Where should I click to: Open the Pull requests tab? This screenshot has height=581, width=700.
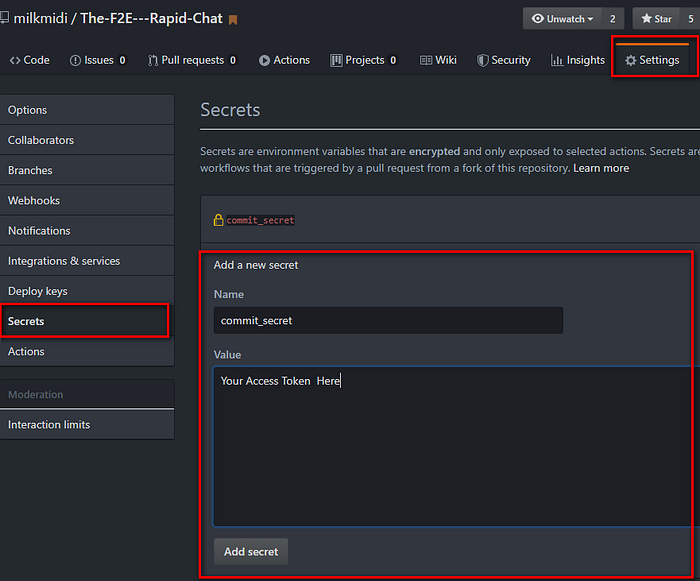[x=192, y=60]
